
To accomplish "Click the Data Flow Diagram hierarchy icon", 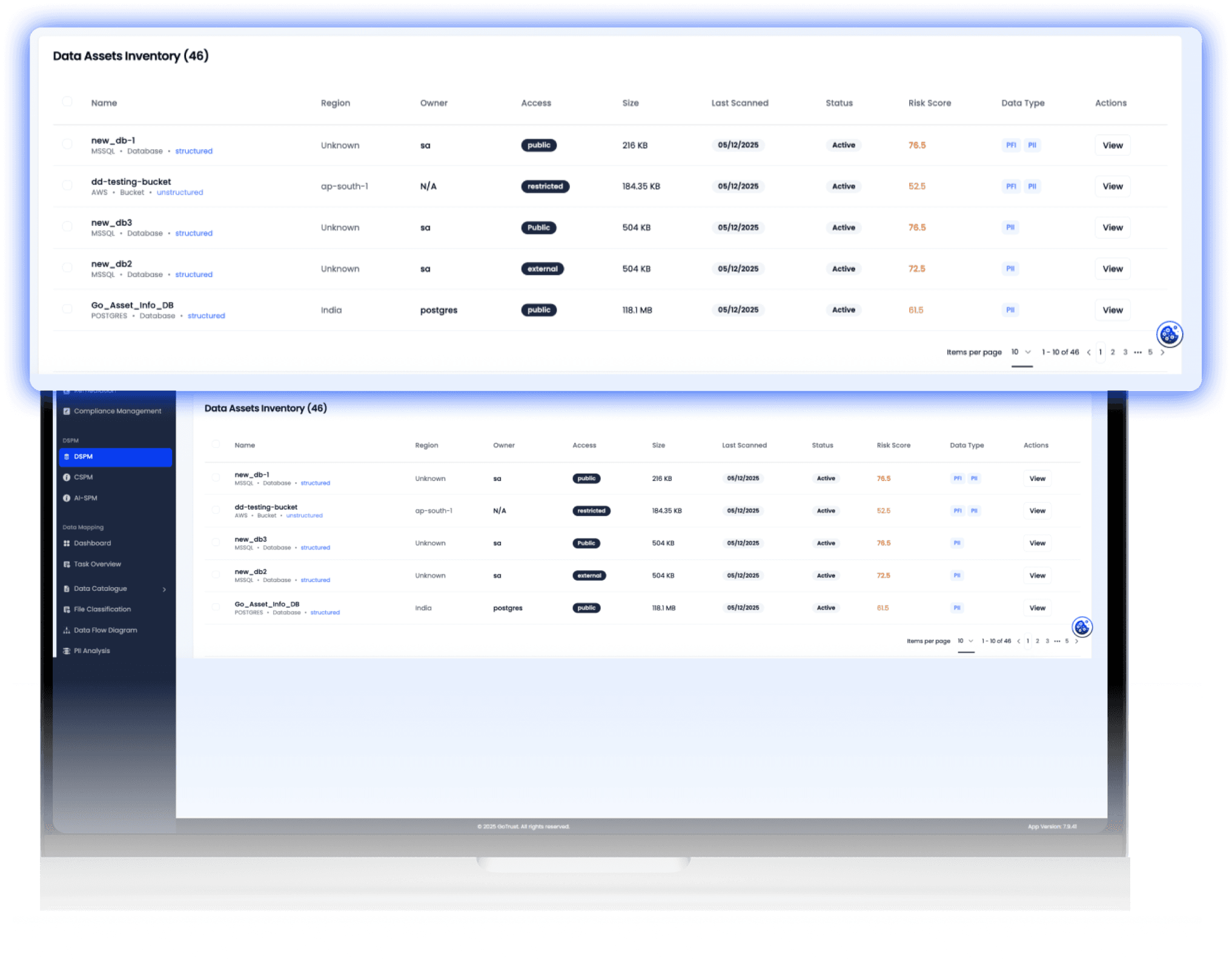I will point(67,630).
